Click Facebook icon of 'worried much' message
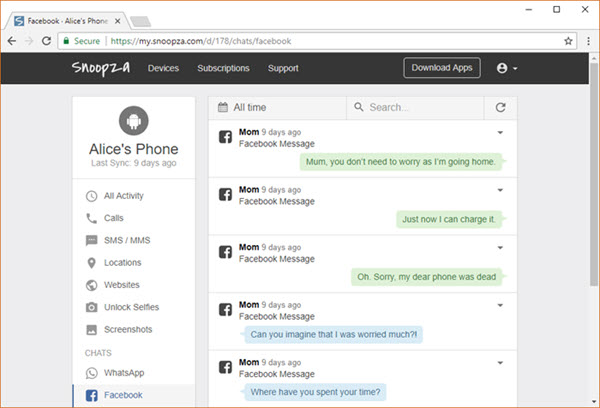Image resolution: width=600 pixels, height=408 pixels. click(x=225, y=310)
